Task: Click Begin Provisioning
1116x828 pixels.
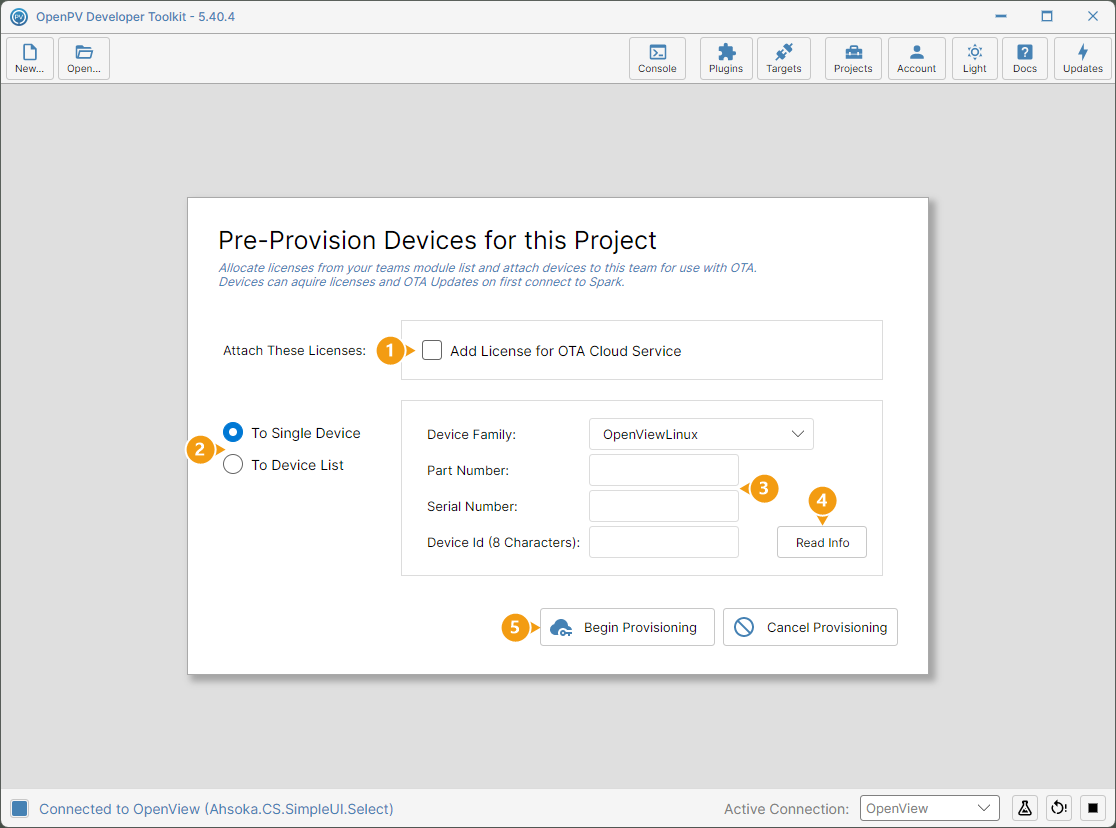Action: coord(627,627)
